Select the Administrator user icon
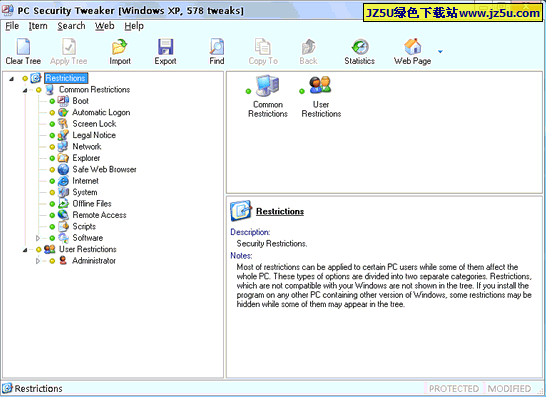Screen dimensions: 546x397 click(x=63, y=260)
